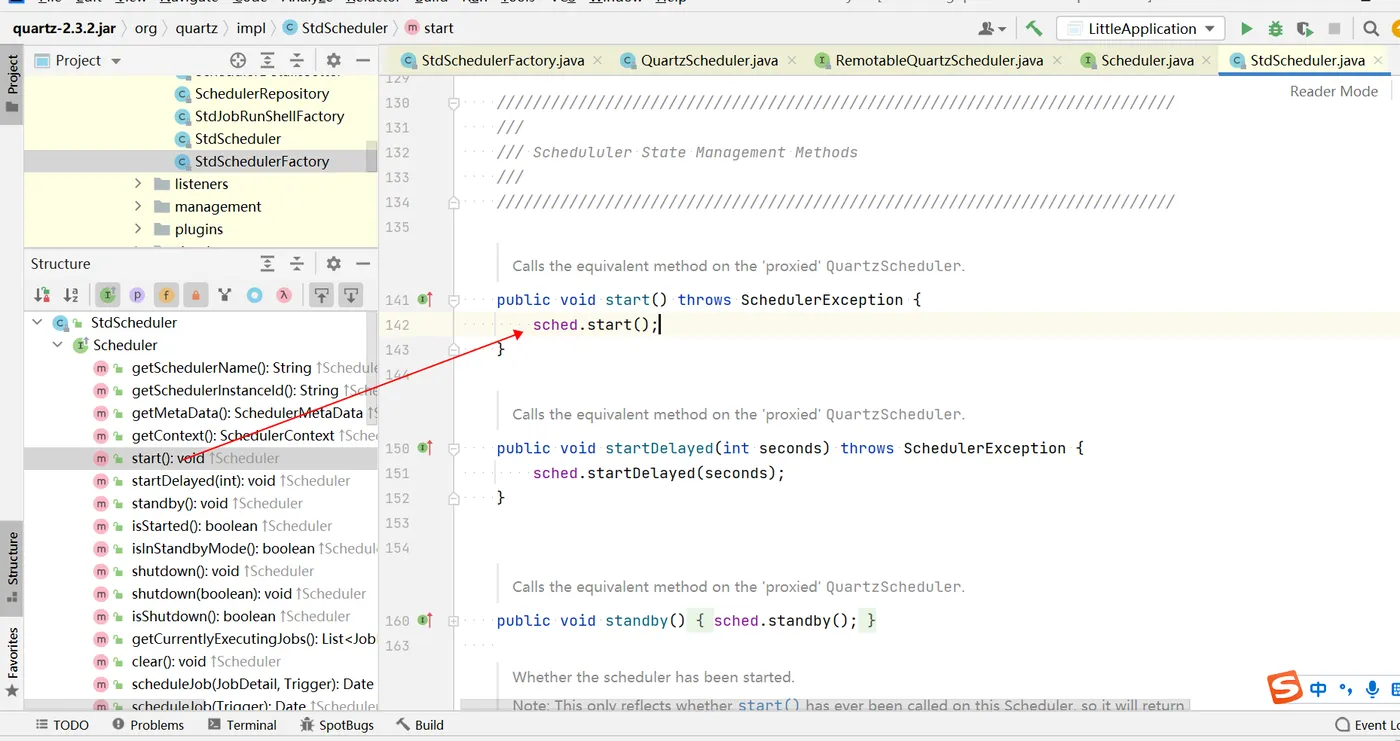Open the Project view selector dropdown
This screenshot has width=1400, height=741.
click(x=79, y=61)
